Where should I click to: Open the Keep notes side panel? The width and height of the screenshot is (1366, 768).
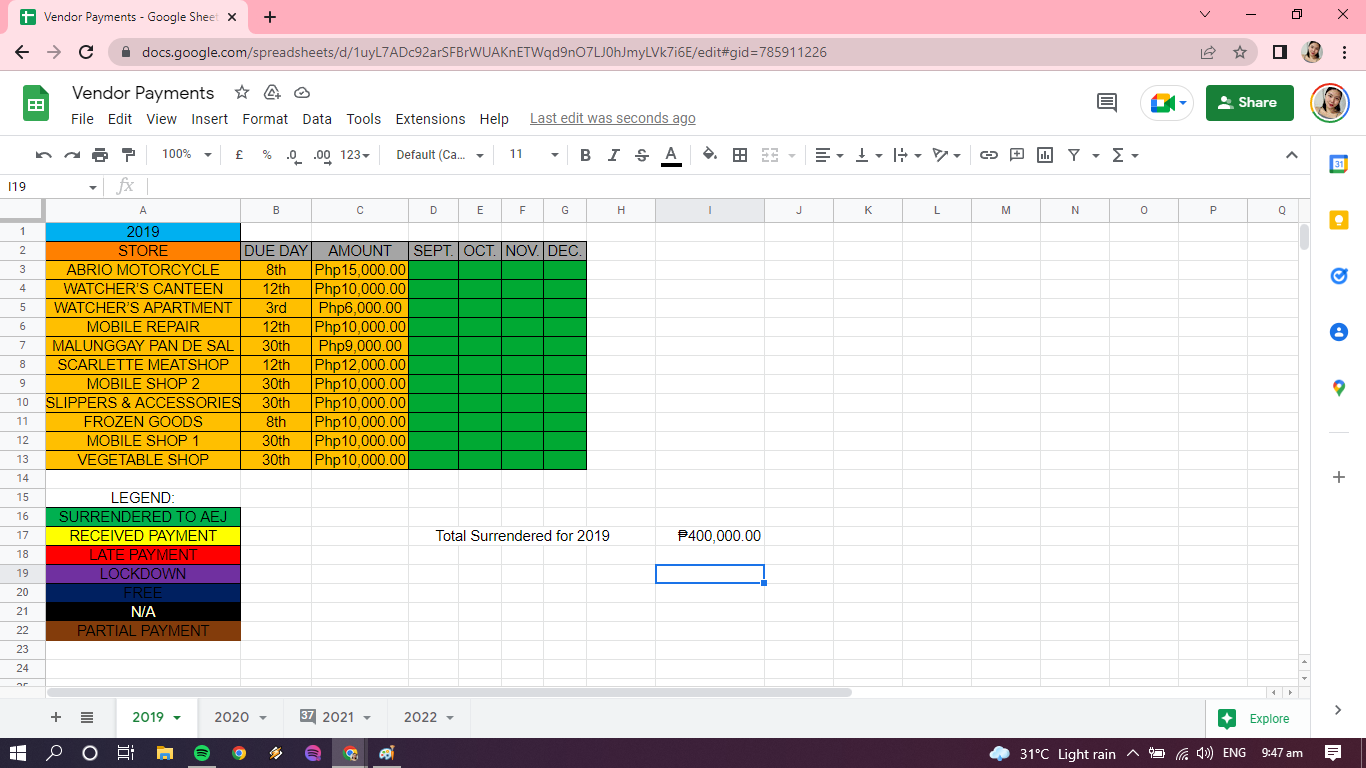coord(1339,220)
